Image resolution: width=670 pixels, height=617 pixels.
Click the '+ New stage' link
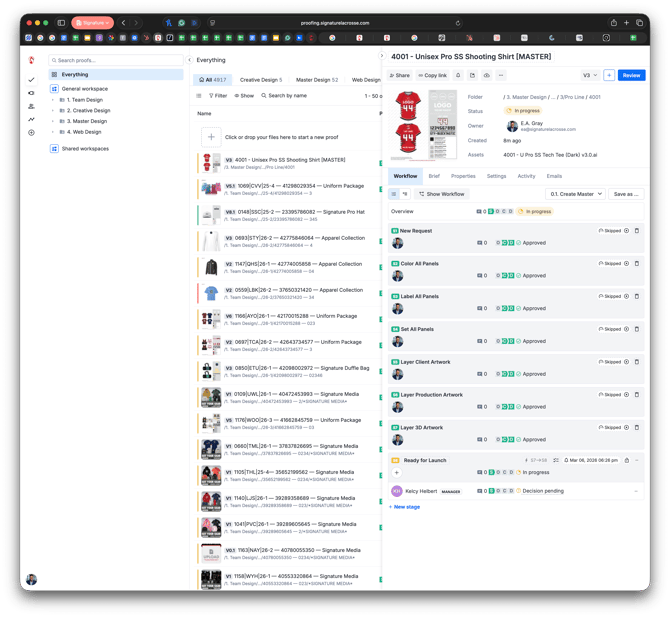[x=406, y=507]
